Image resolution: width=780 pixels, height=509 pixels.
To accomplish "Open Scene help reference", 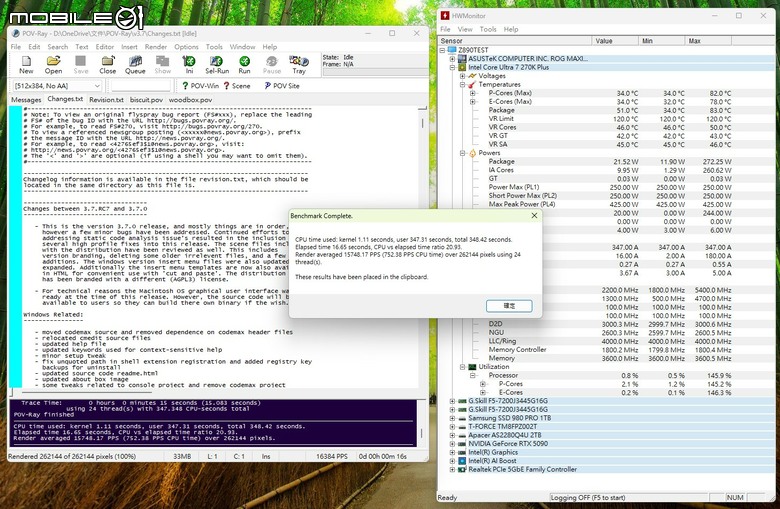I will coord(237,86).
